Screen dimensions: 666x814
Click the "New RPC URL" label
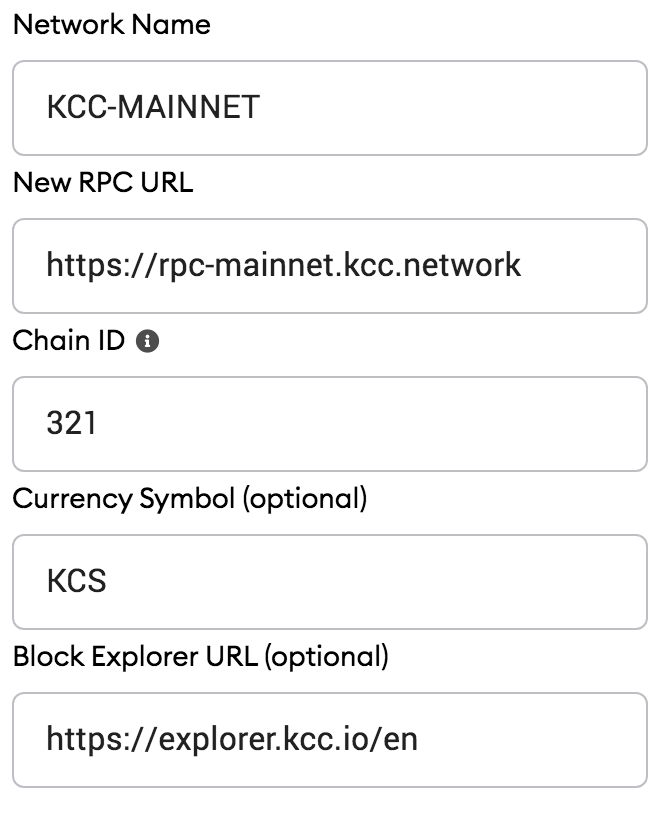[x=102, y=182]
